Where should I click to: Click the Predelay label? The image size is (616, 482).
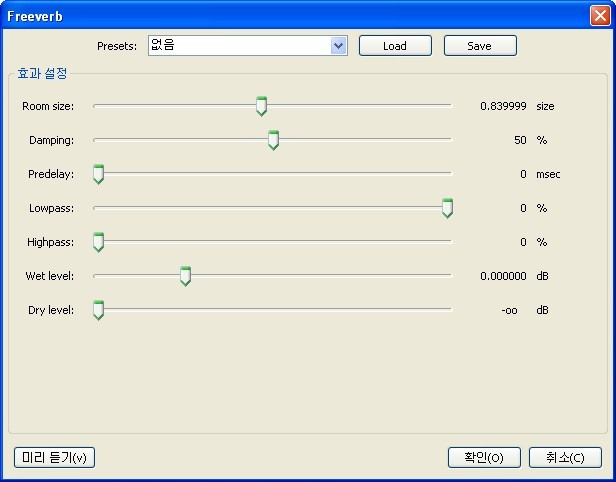click(x=51, y=174)
